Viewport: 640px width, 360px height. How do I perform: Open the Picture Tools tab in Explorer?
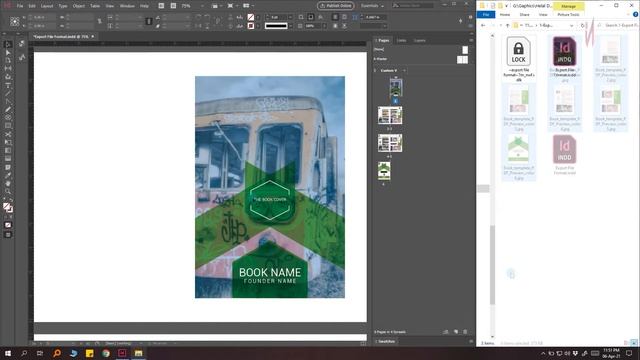tap(568, 14)
